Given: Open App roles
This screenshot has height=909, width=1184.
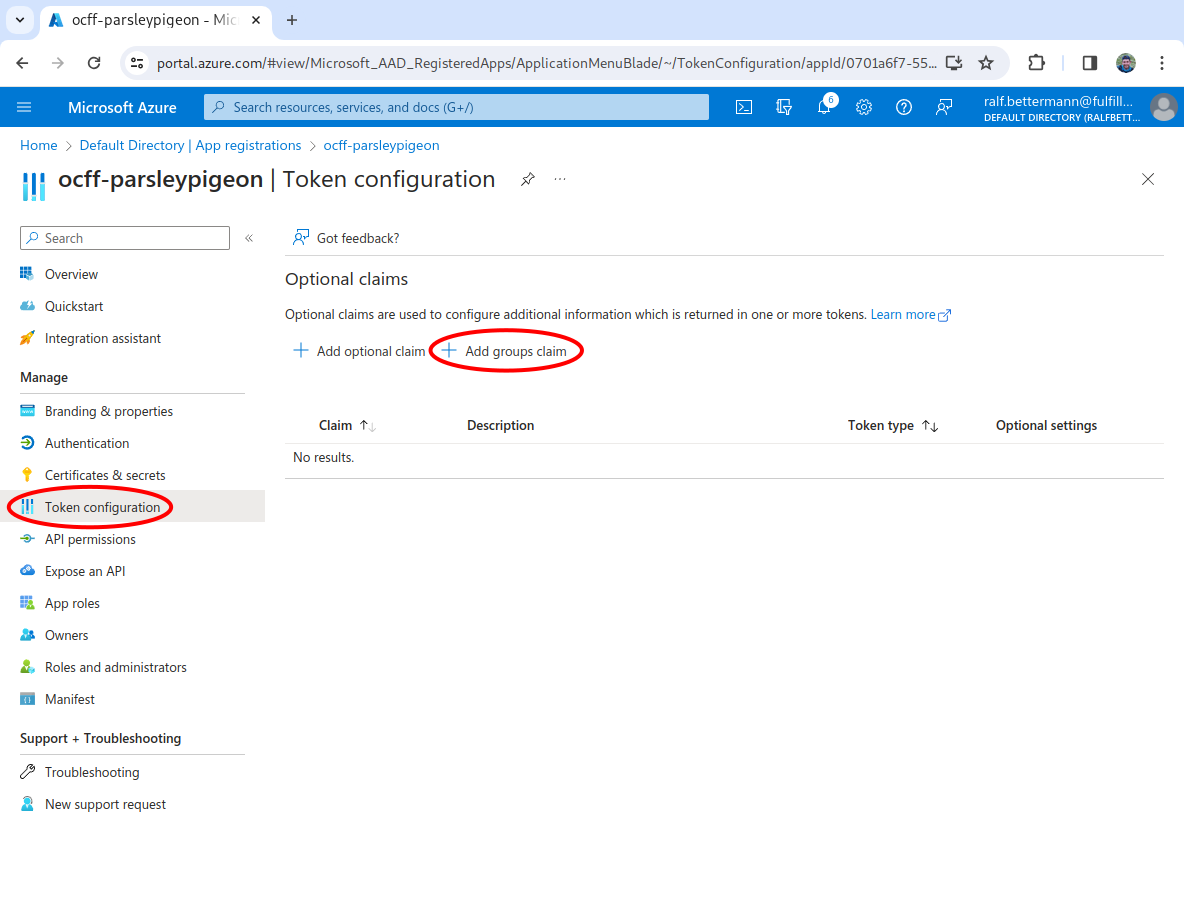Looking at the screenshot, I should tap(72, 603).
